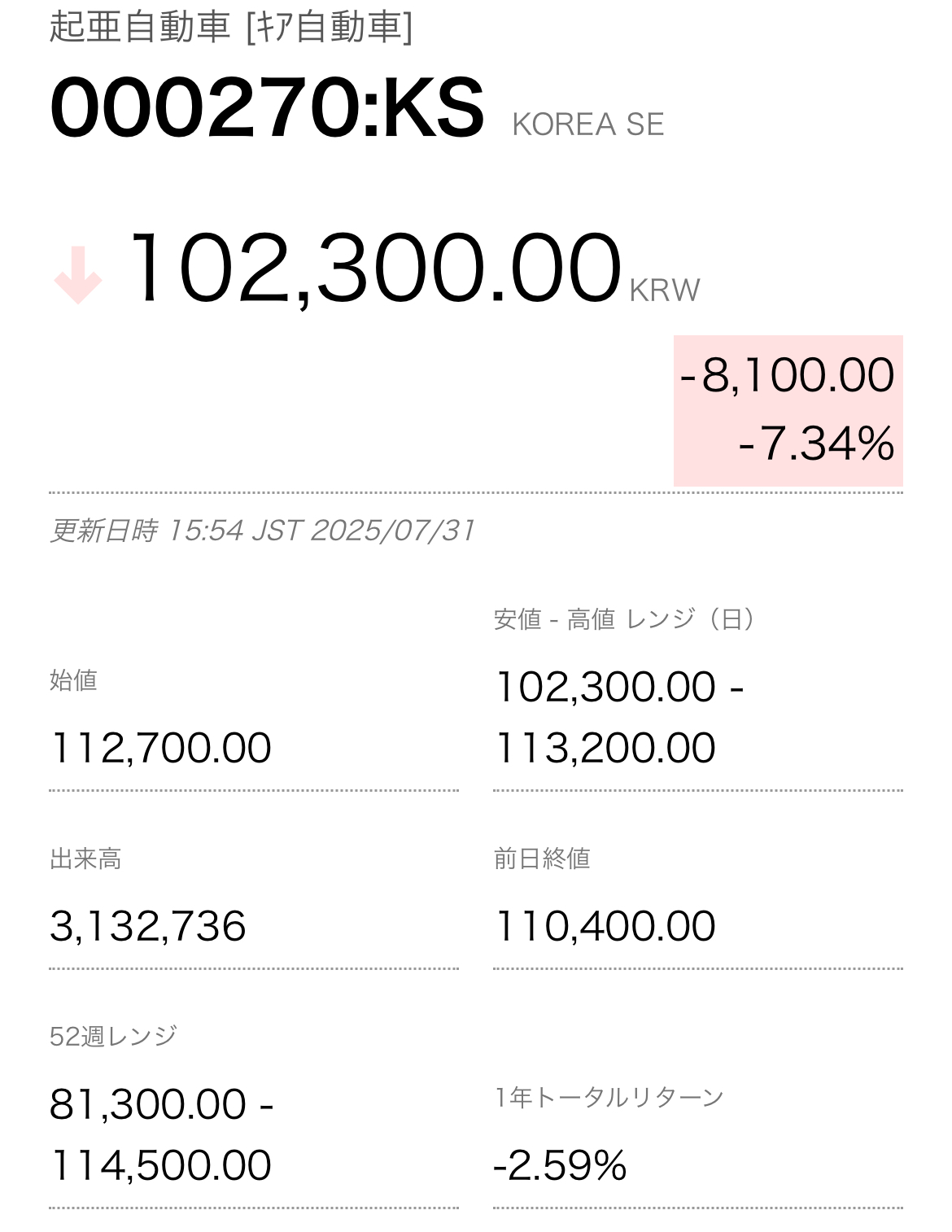This screenshot has height=1232, width=952.
Task: Click the current price 102,300.00
Action: tap(373, 268)
